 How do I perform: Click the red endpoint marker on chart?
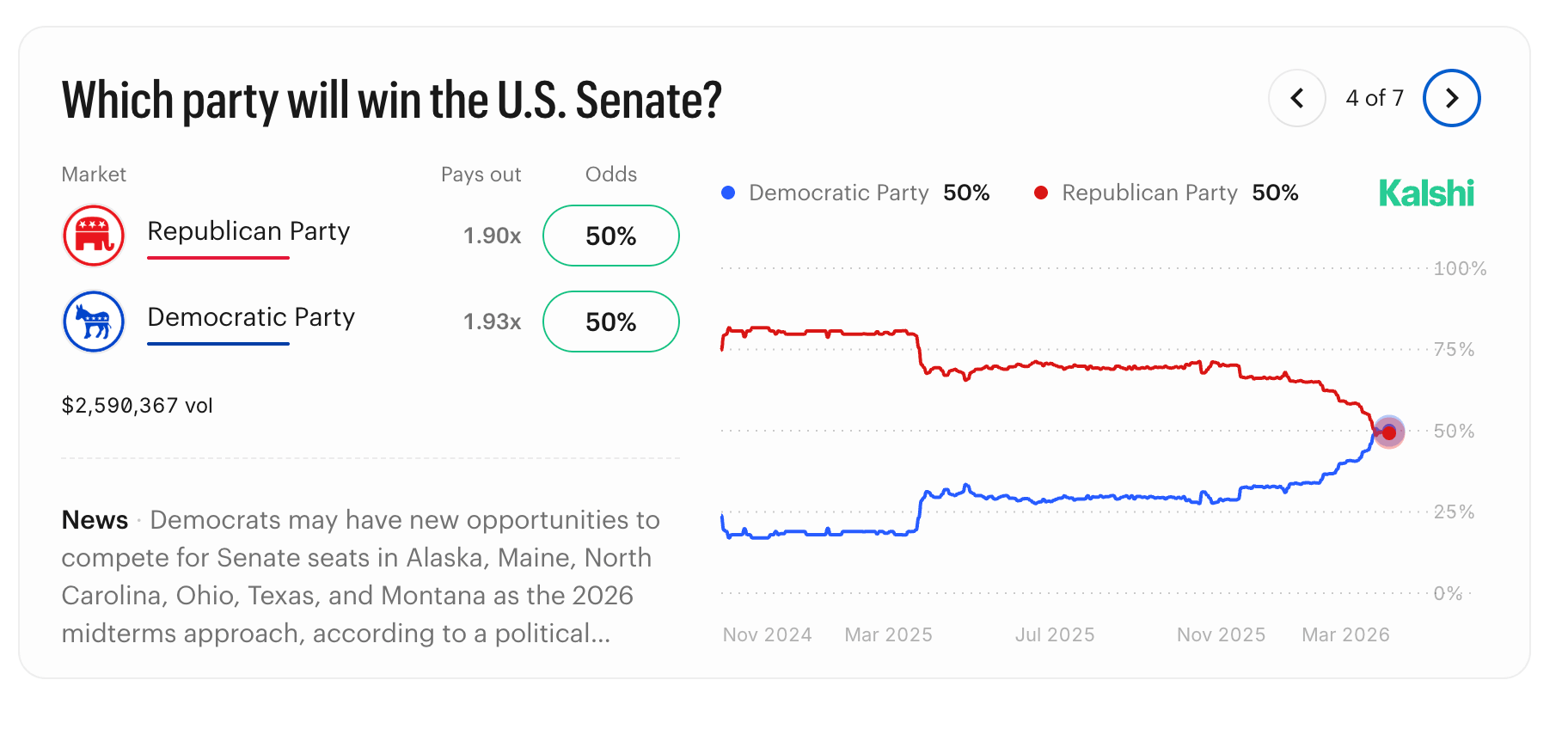1388,432
